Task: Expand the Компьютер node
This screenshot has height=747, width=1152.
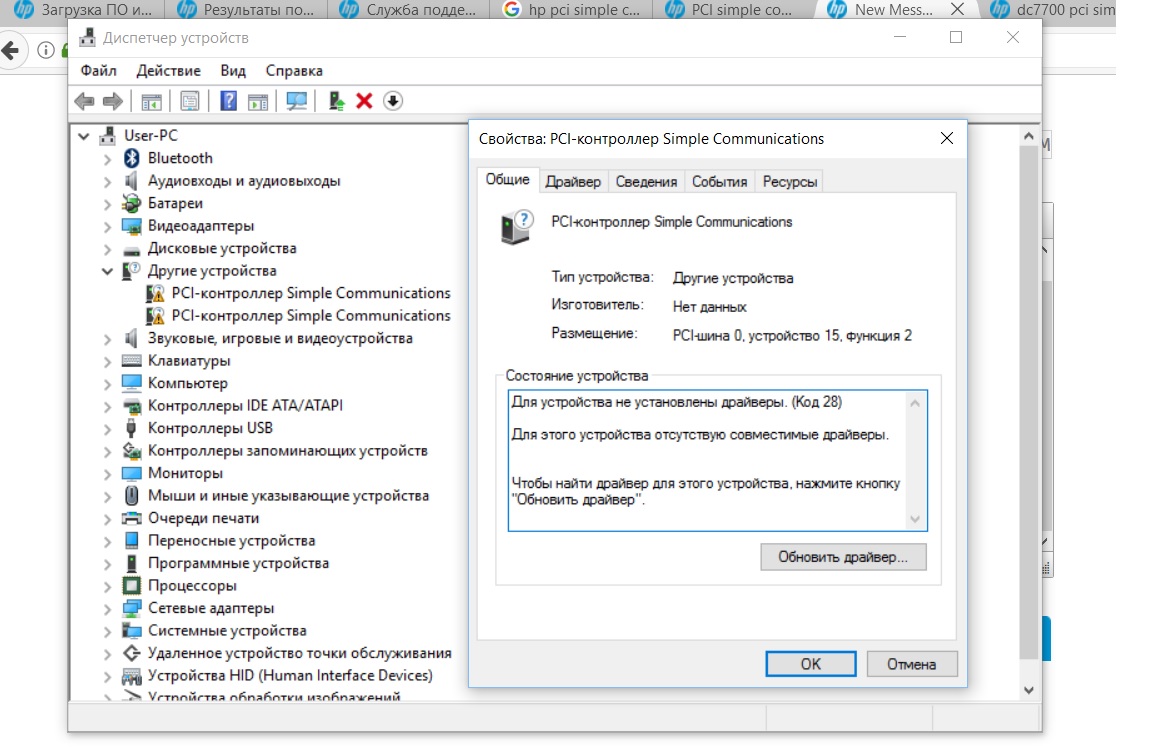Action: pos(107,383)
